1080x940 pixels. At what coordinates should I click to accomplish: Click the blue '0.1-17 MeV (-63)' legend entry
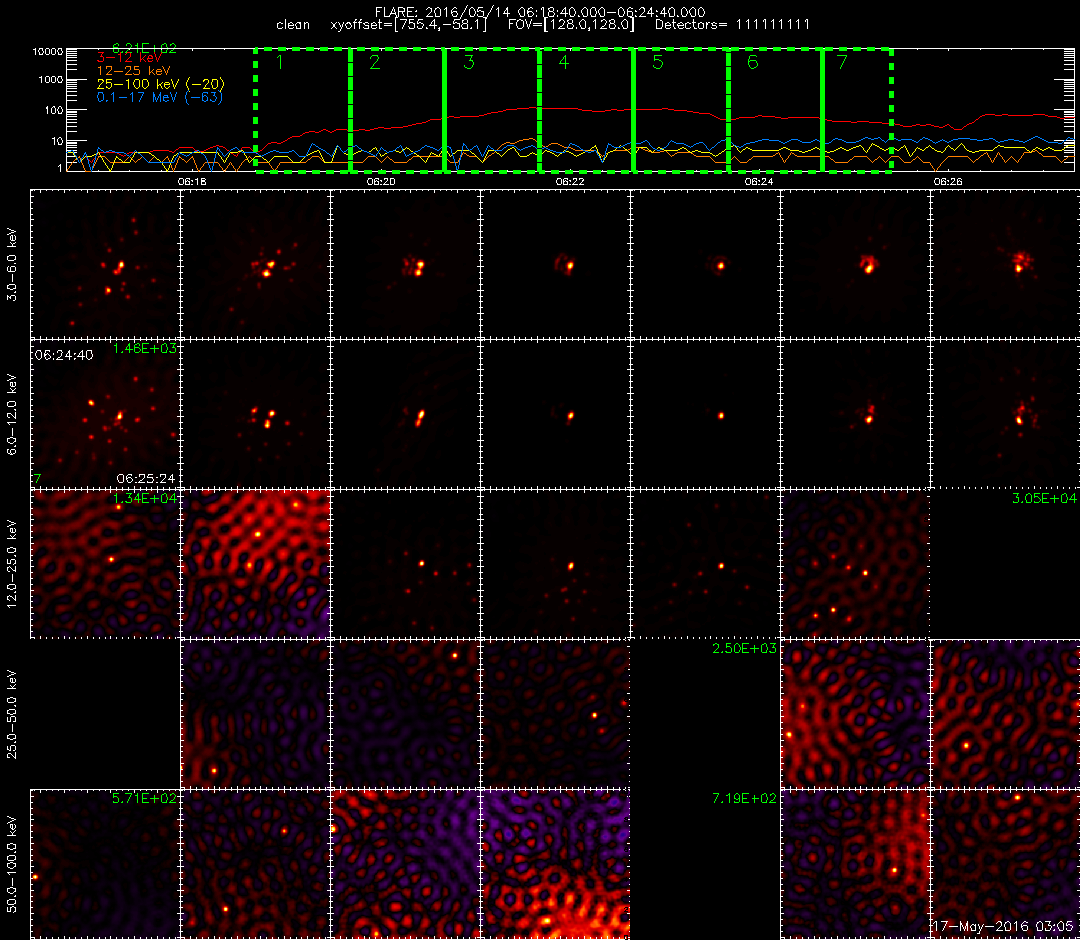(x=160, y=97)
